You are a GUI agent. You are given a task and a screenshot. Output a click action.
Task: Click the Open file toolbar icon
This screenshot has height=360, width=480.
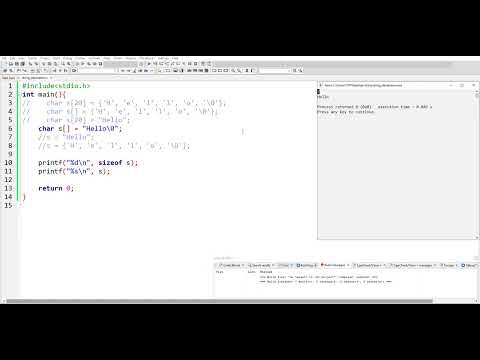pos(11,64)
